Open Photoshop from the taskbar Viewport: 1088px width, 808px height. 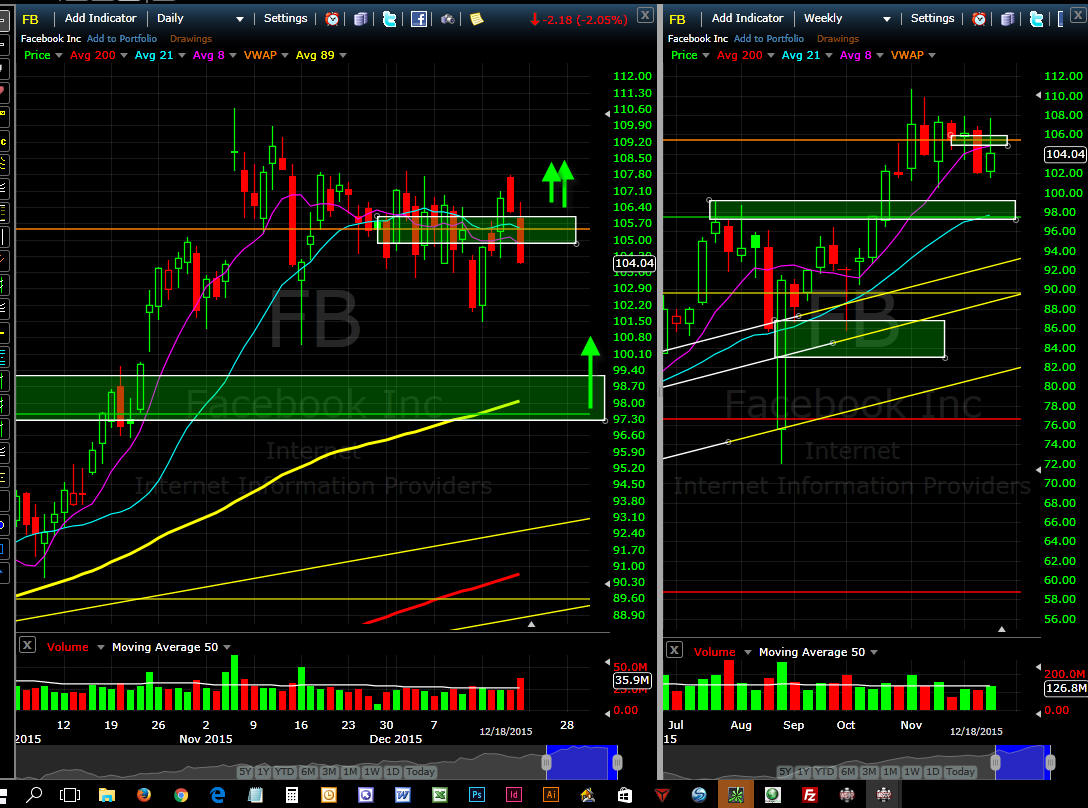click(x=477, y=795)
